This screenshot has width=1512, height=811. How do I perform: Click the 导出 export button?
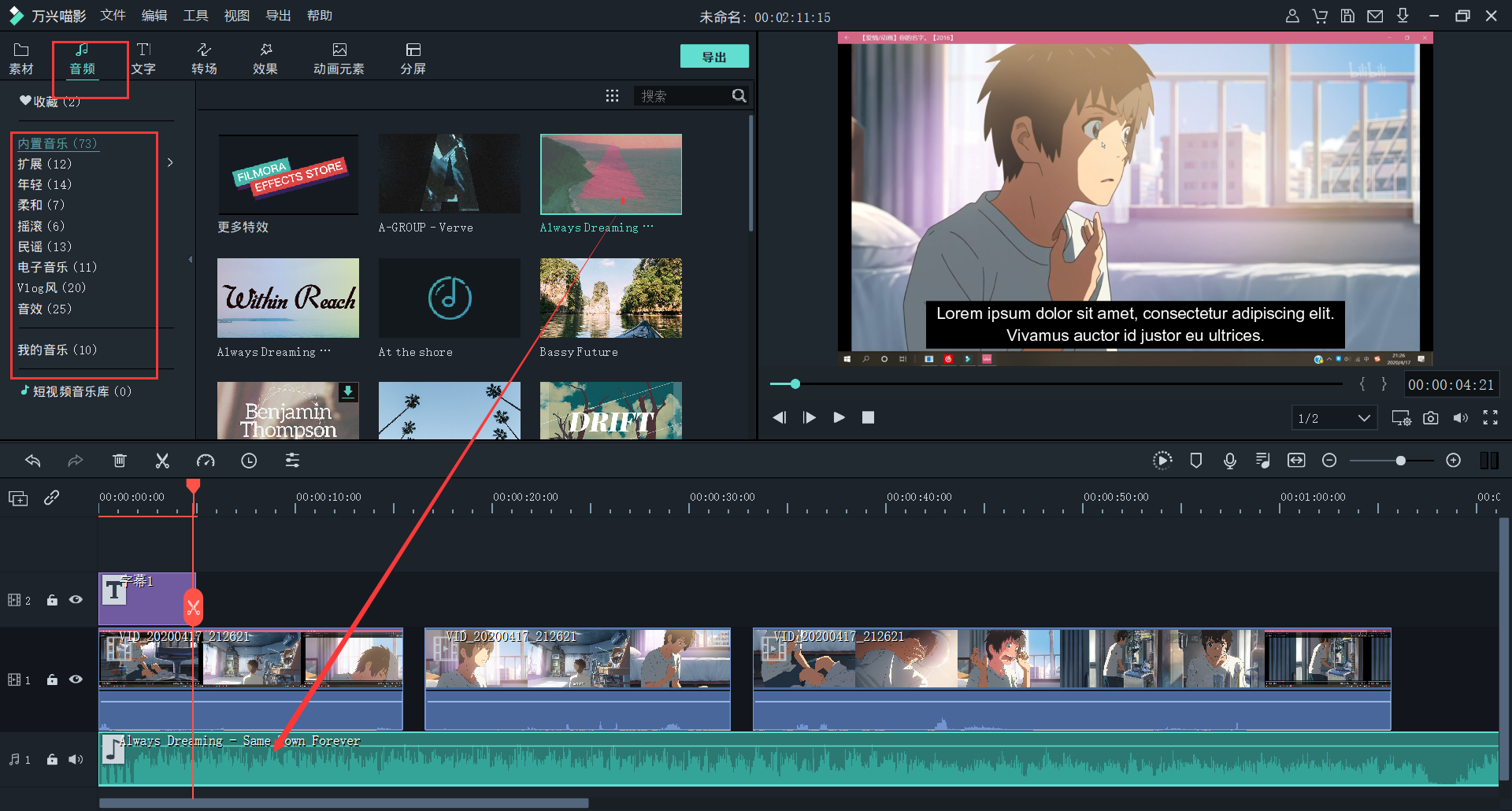[x=713, y=57]
